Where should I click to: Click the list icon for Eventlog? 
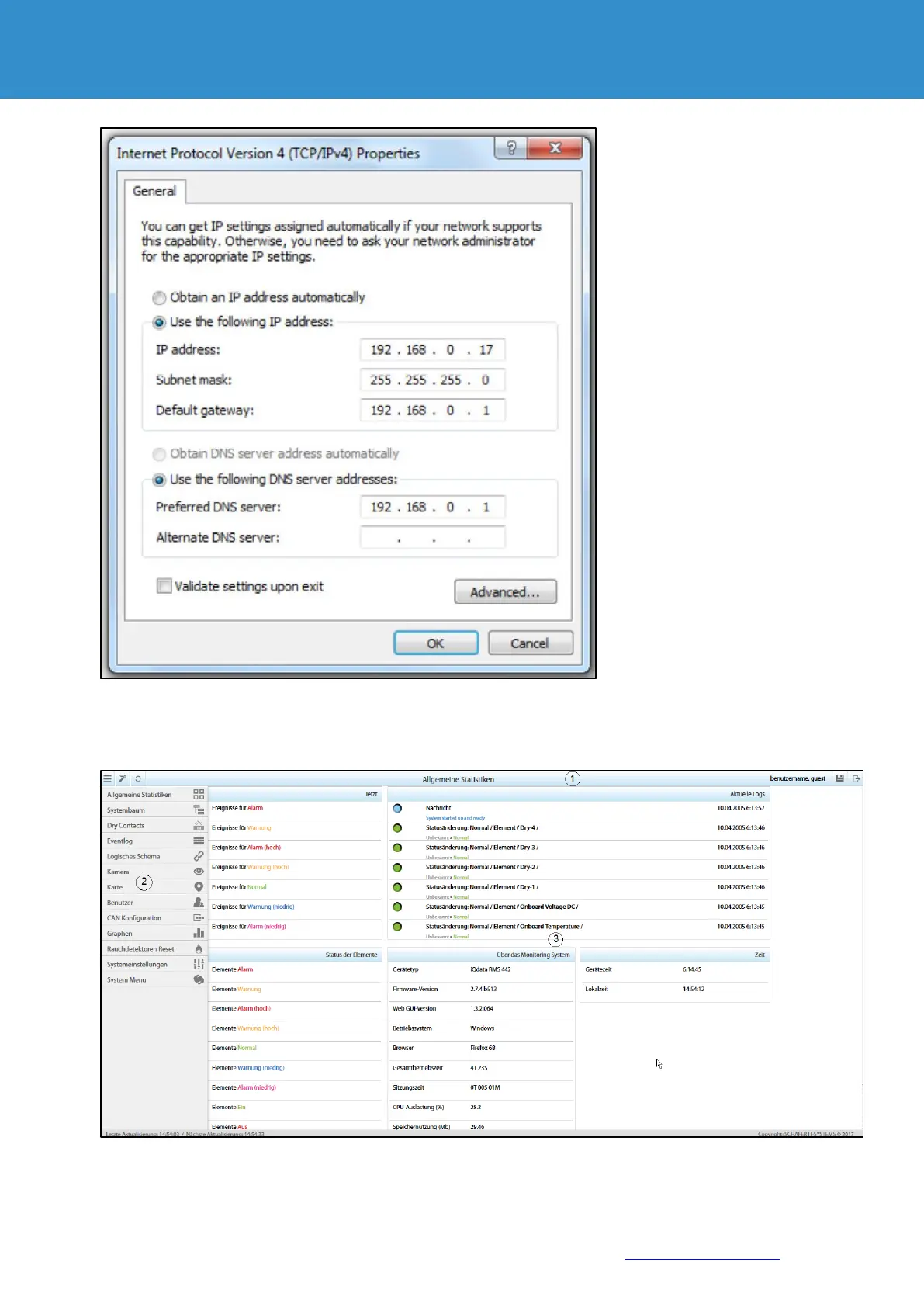199,841
